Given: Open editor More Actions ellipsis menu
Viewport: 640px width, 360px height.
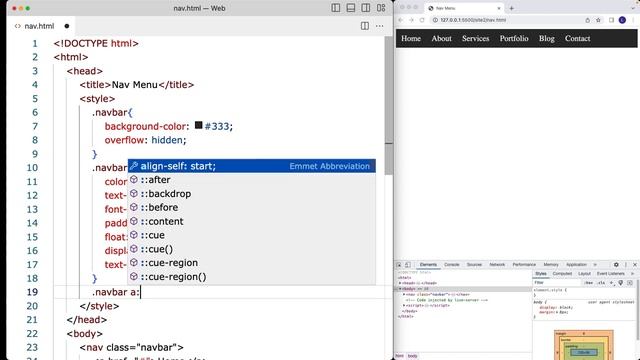Looking at the screenshot, I should pos(380,26).
